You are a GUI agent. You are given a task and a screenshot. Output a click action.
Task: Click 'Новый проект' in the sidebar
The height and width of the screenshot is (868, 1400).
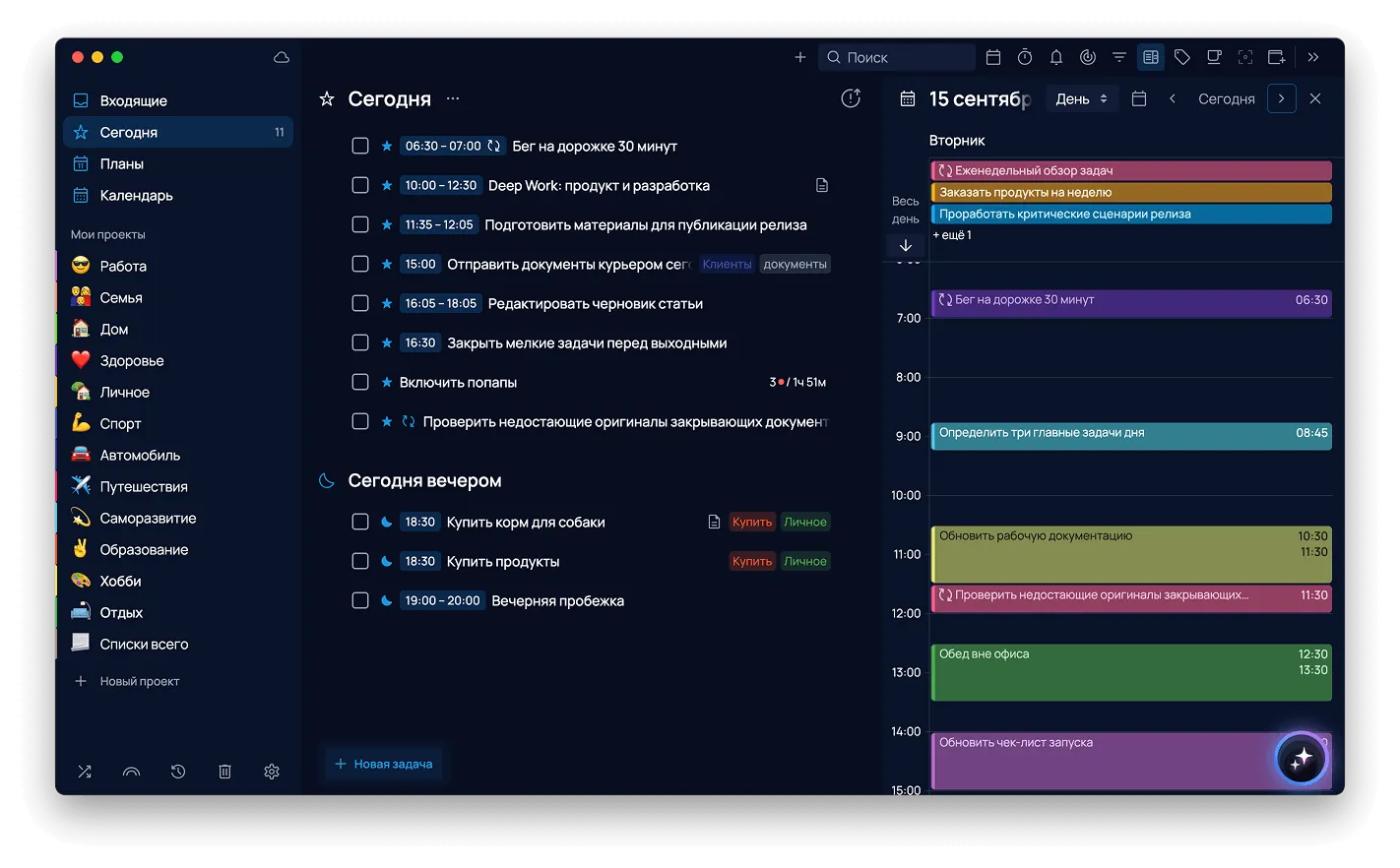point(128,681)
